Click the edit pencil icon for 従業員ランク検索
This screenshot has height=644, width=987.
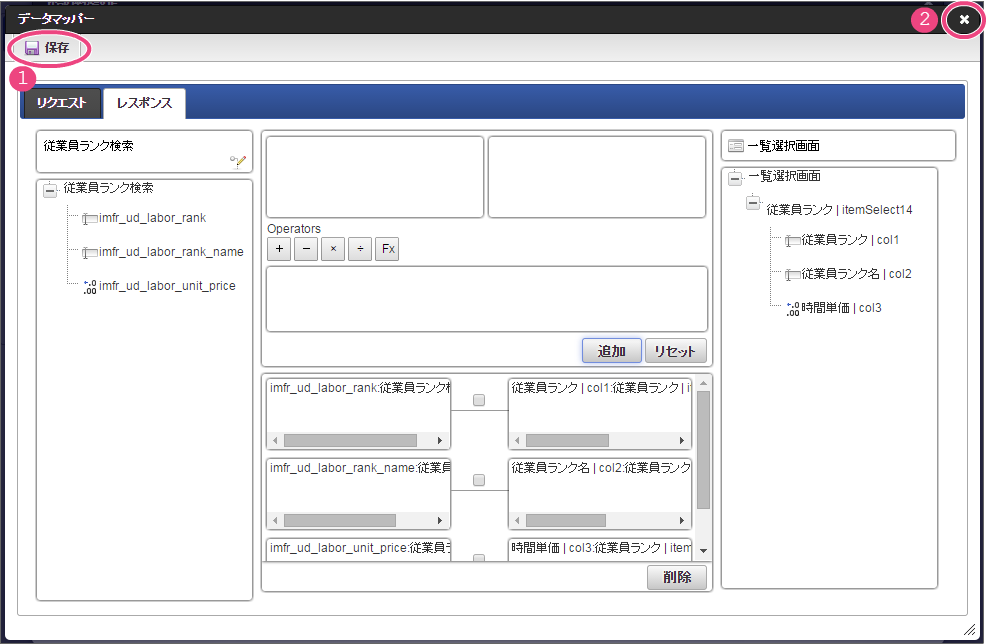click(x=238, y=162)
